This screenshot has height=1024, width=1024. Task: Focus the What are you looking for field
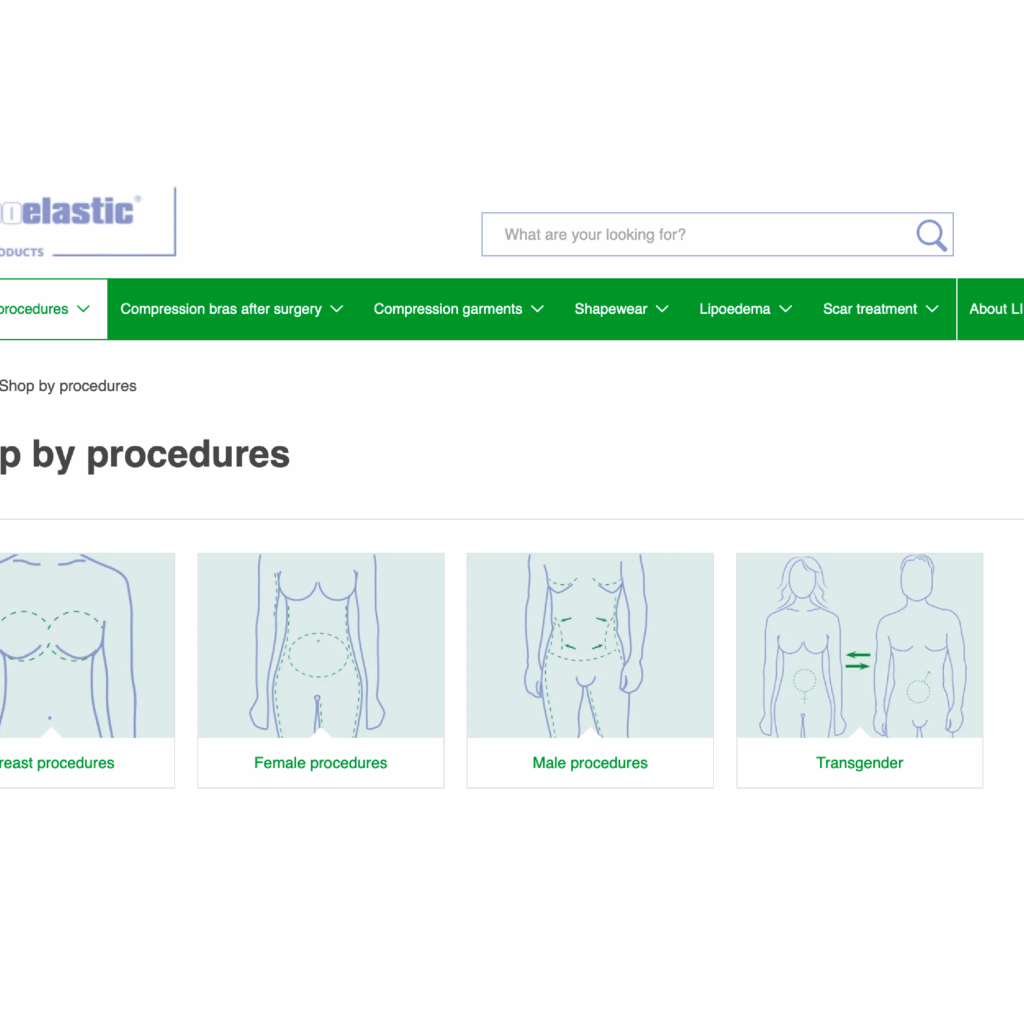pyautogui.click(x=699, y=234)
